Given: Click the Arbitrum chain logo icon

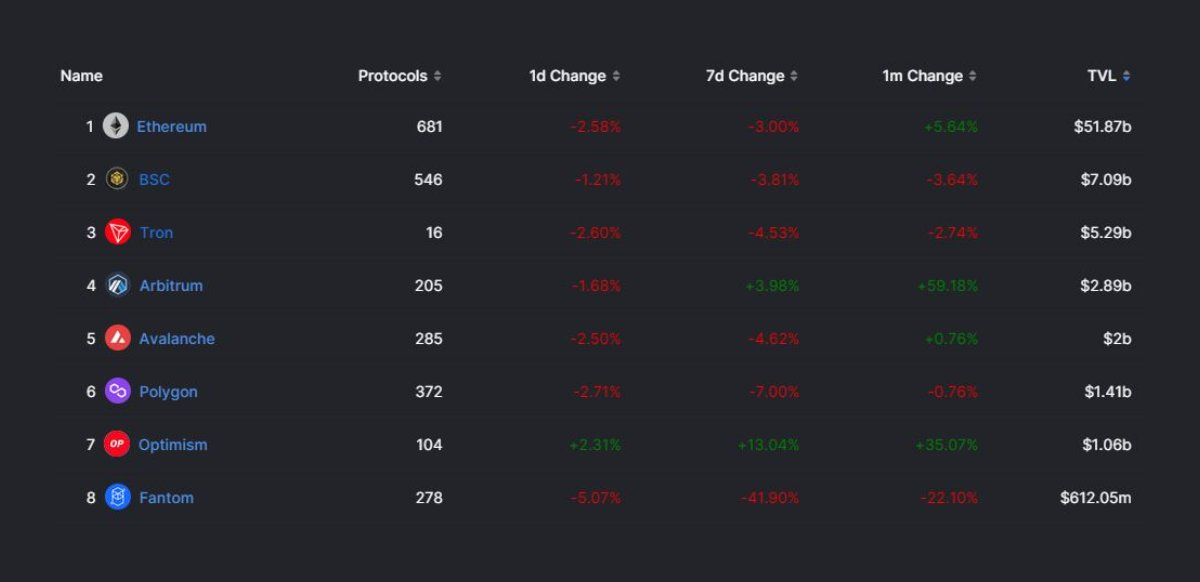Looking at the screenshot, I should coord(117,285).
